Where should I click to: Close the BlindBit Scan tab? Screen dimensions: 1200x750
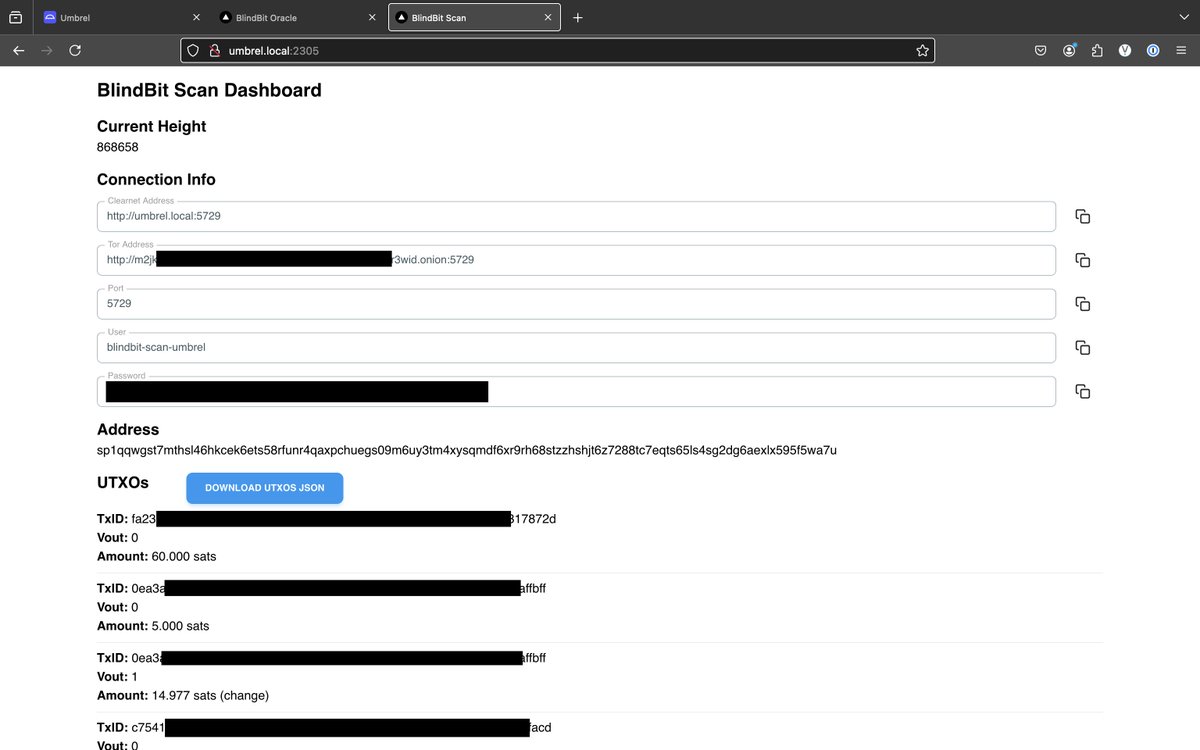click(x=548, y=18)
